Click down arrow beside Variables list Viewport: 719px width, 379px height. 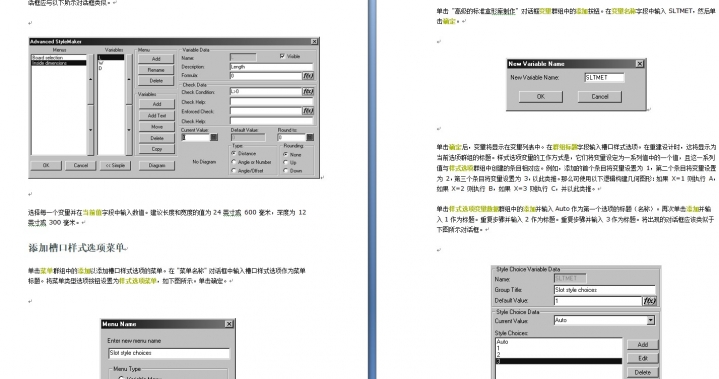point(129,130)
